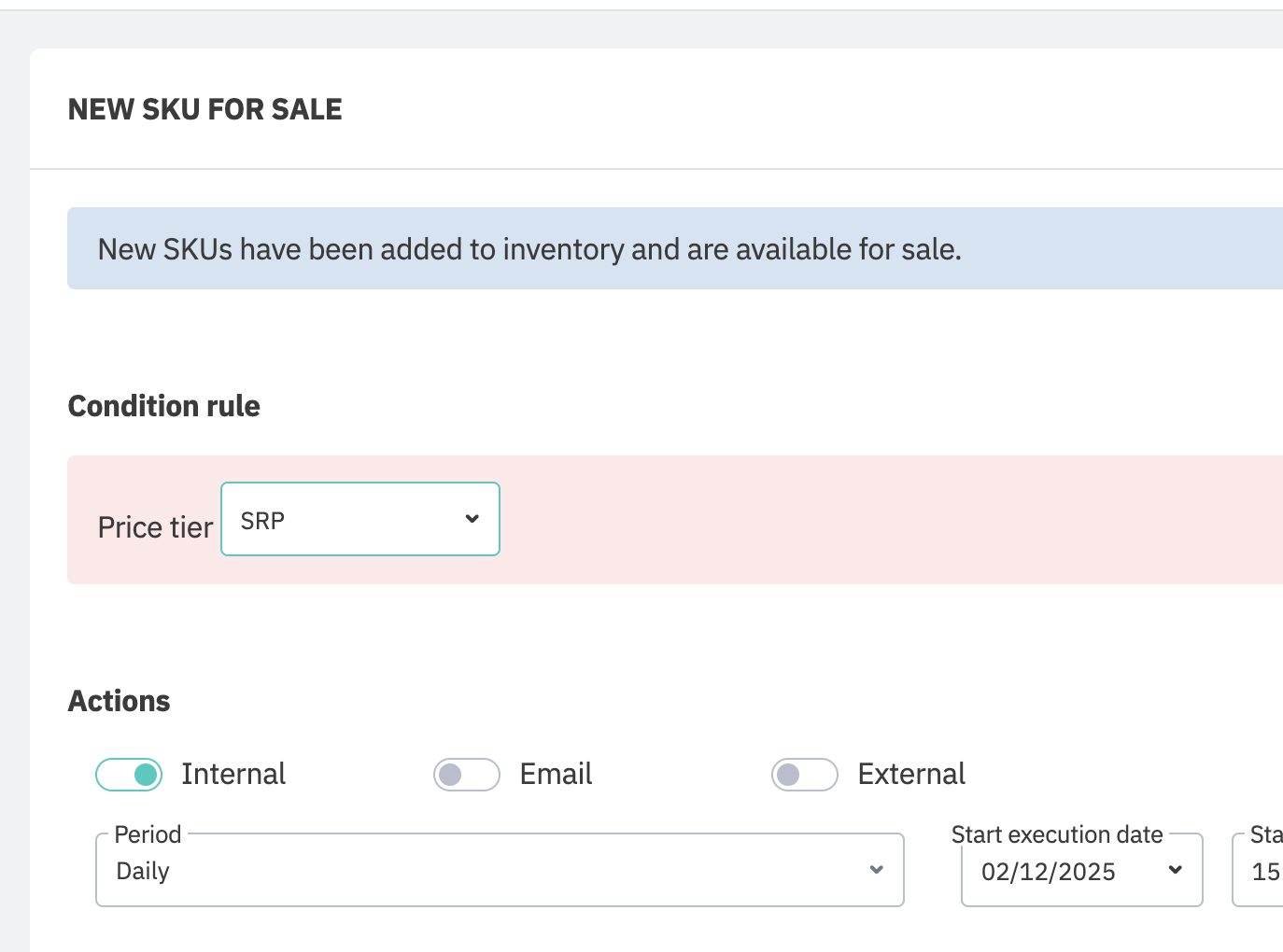Enable the Email action toggle

[467, 775]
